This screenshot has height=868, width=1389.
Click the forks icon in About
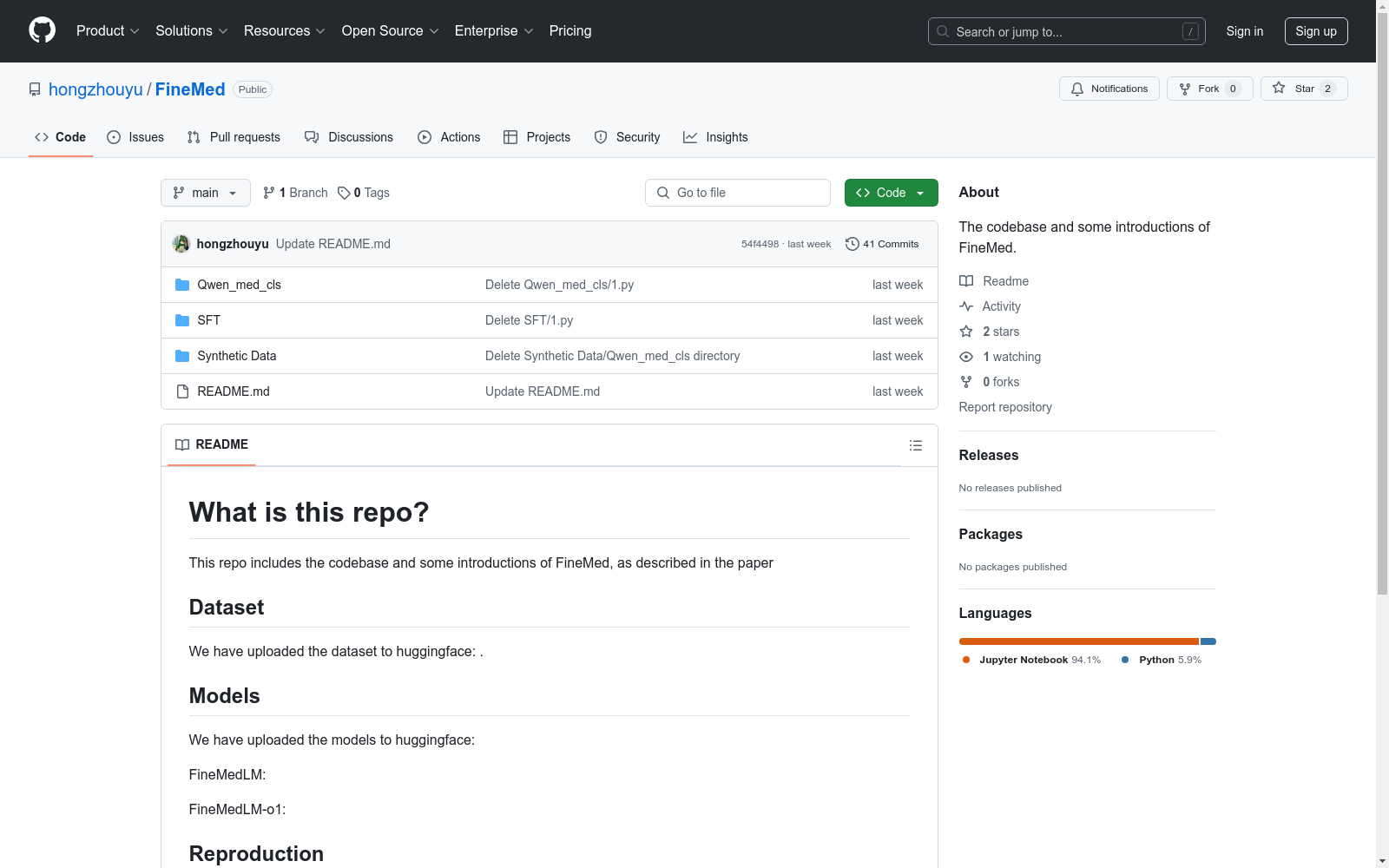pos(966,382)
